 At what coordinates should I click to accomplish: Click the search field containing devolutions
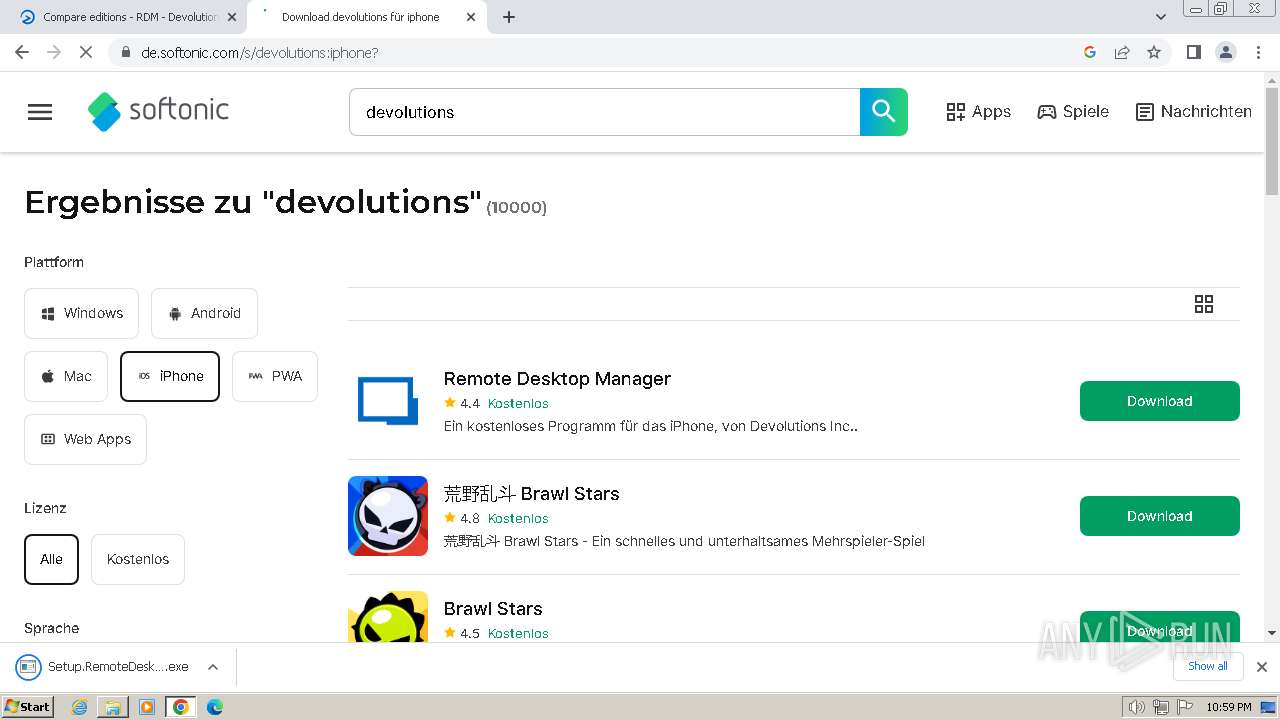(604, 112)
